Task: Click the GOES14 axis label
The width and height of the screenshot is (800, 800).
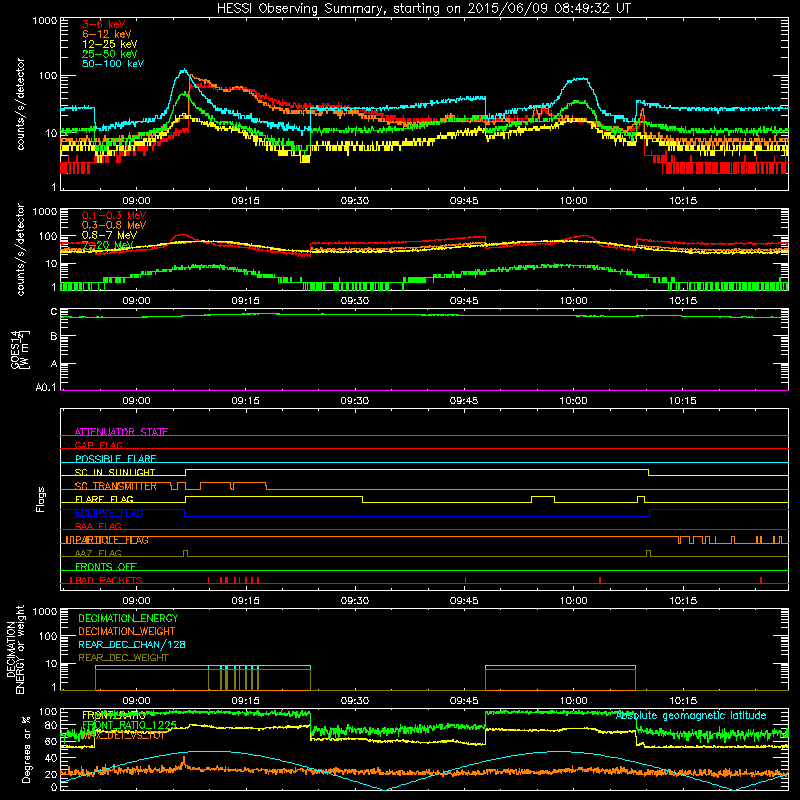Action: pyautogui.click(x=16, y=349)
